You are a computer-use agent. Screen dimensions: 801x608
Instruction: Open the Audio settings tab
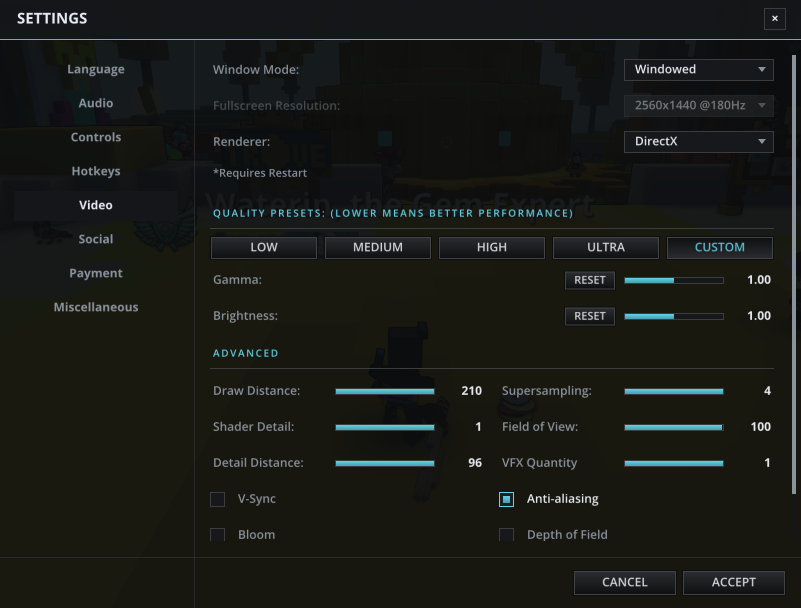(x=96, y=103)
